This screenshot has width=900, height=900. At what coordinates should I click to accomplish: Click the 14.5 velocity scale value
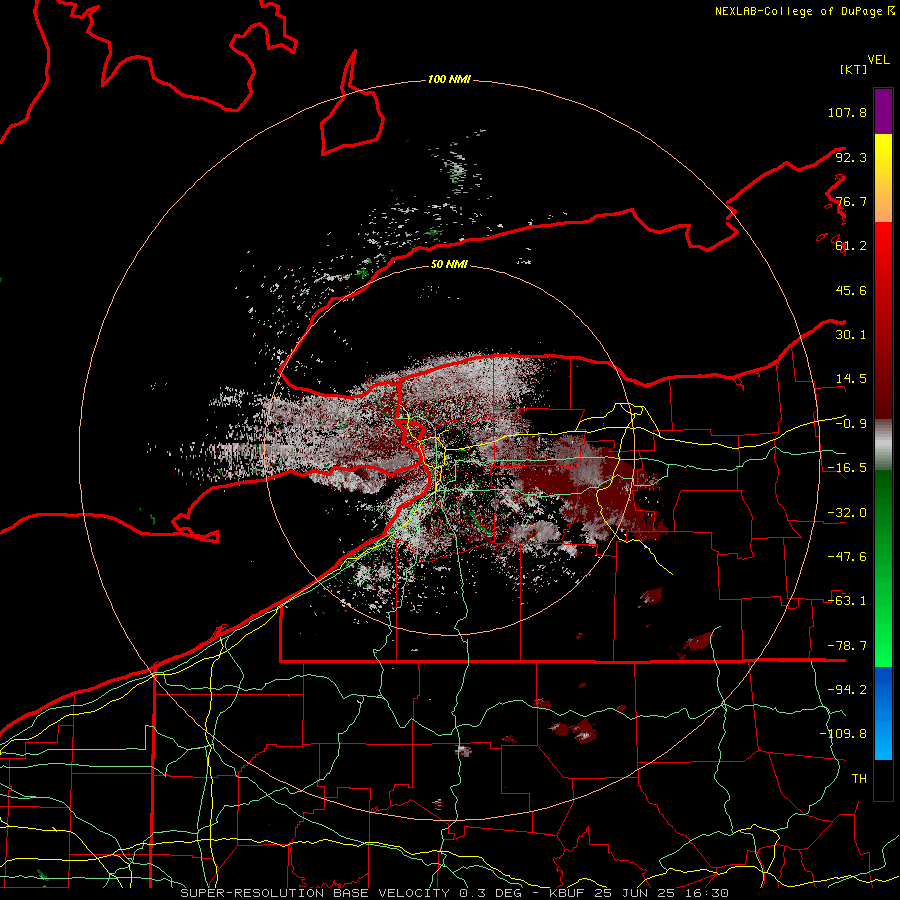851,379
